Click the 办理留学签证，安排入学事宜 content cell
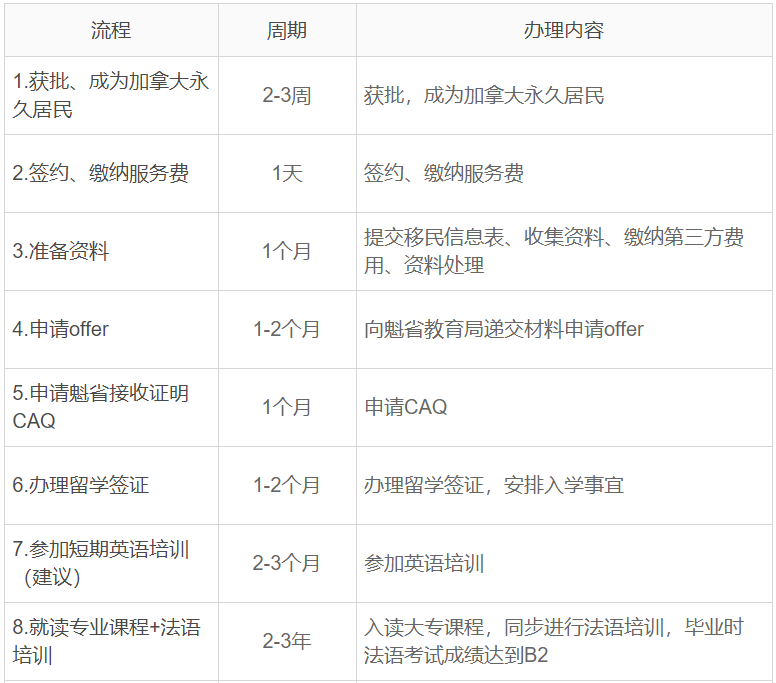This screenshot has height=683, width=776. (x=494, y=485)
